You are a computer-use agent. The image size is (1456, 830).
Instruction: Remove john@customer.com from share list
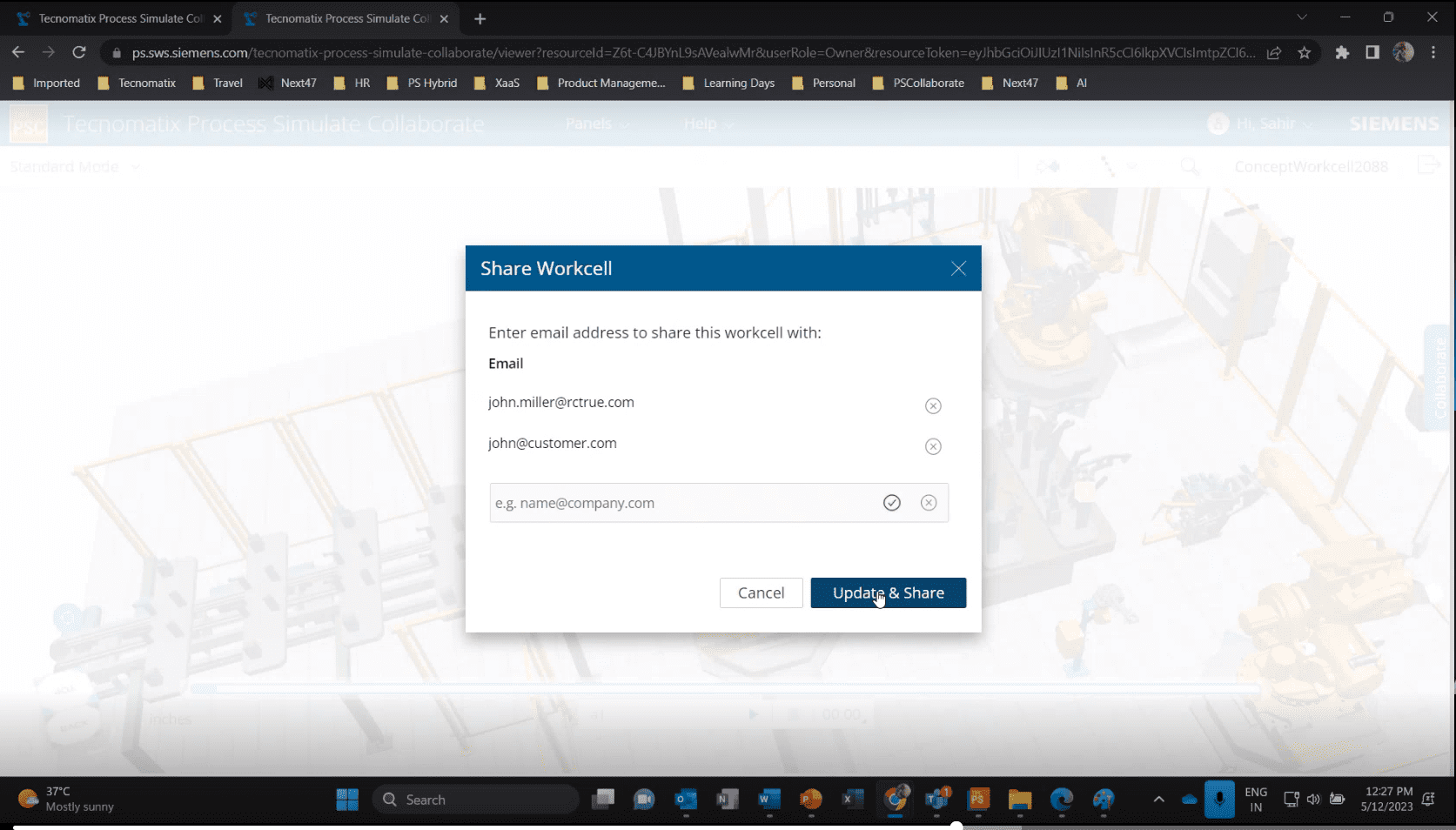click(933, 446)
